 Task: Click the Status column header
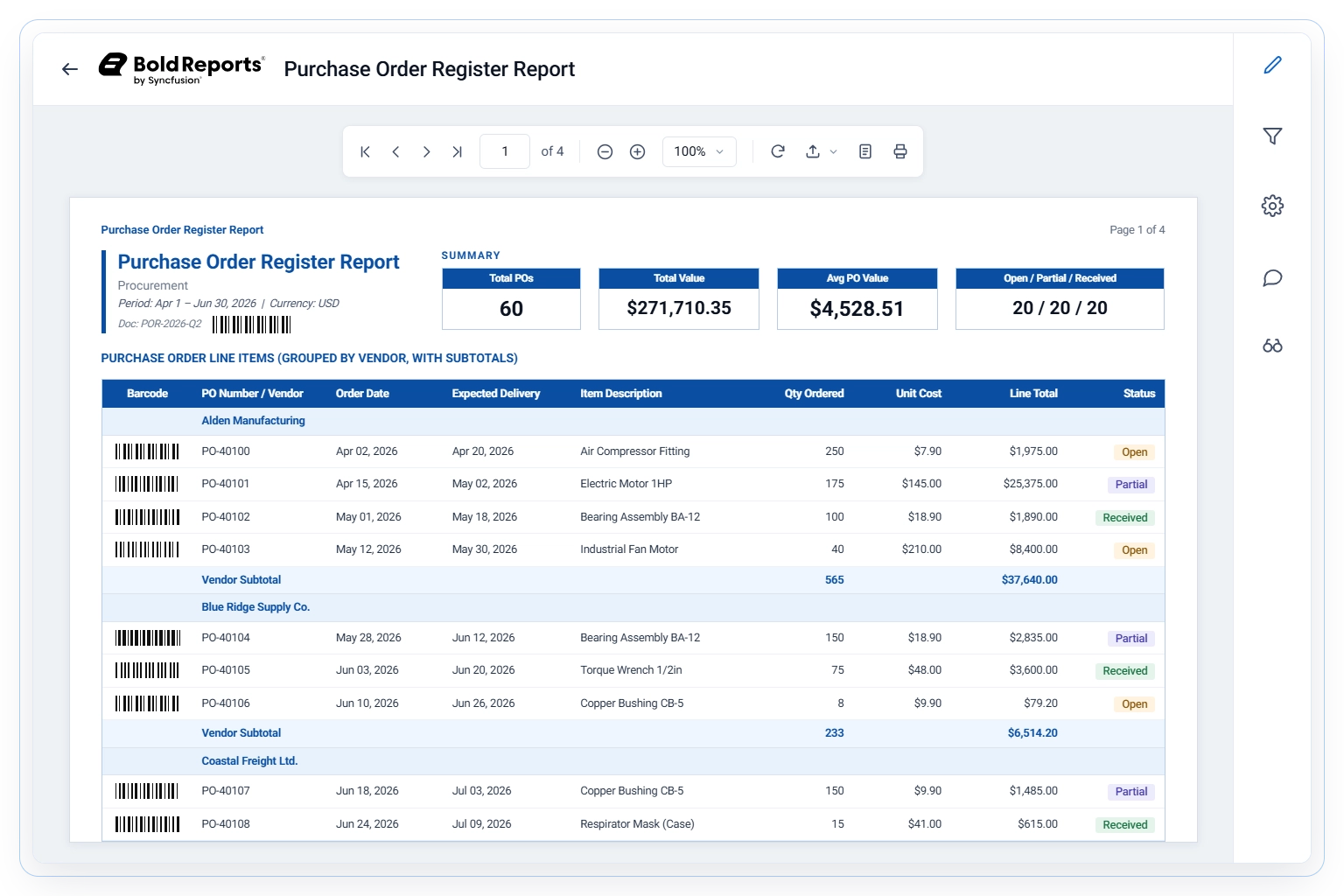click(x=1139, y=394)
